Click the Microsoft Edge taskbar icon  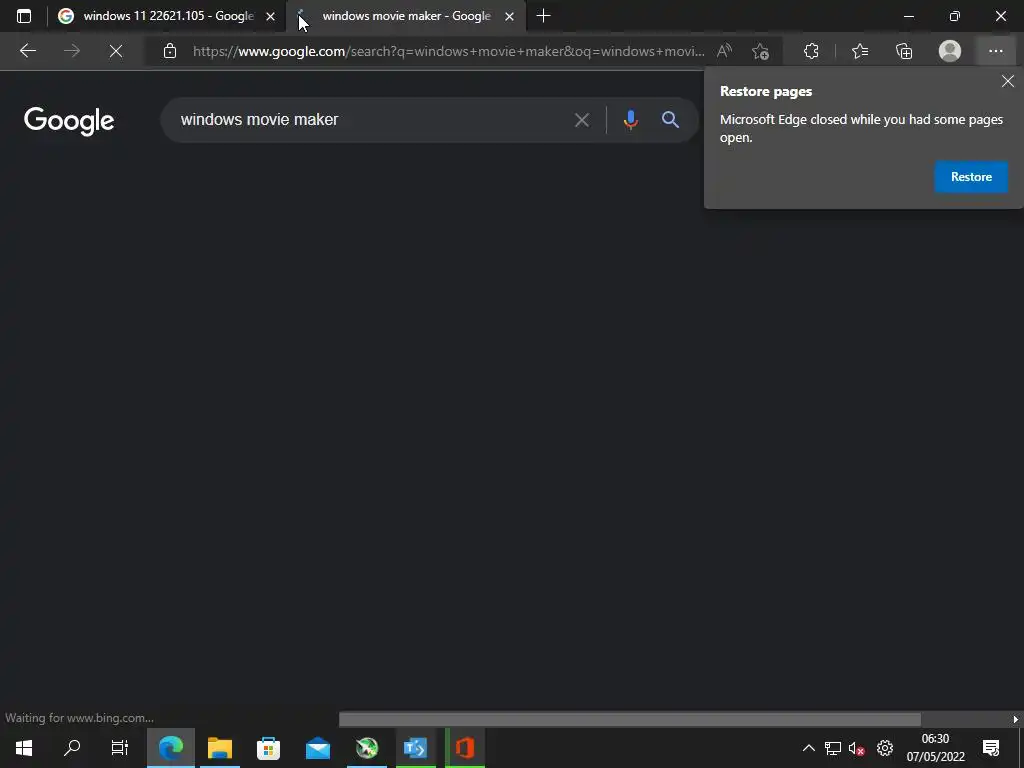pyautogui.click(x=170, y=748)
